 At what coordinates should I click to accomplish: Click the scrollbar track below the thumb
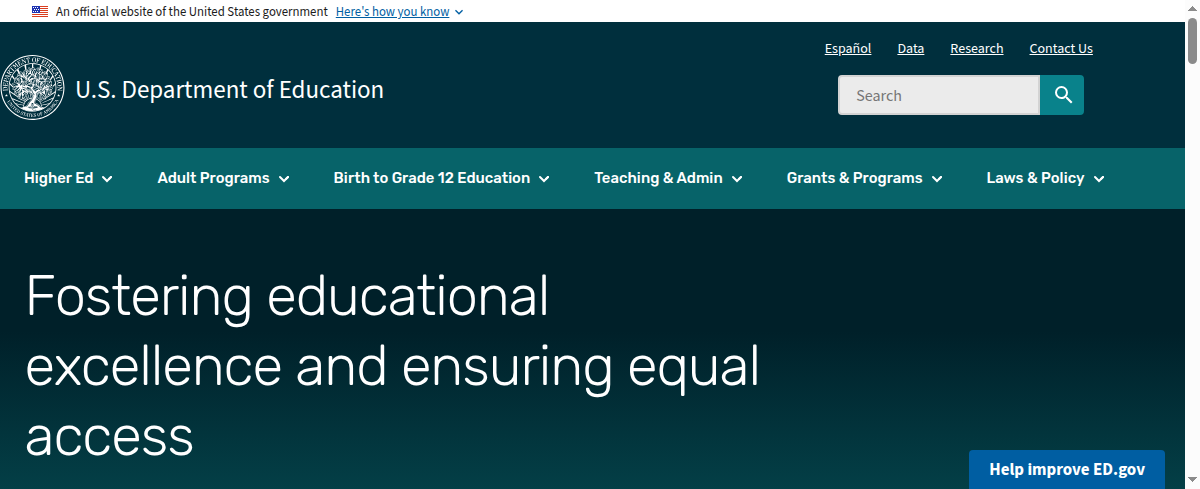[x=1192, y=300]
